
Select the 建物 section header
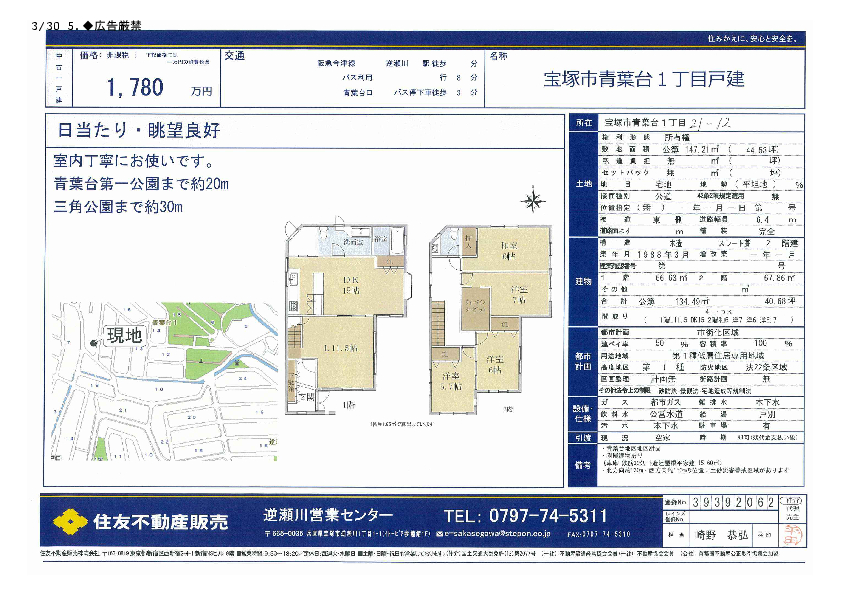pos(583,281)
